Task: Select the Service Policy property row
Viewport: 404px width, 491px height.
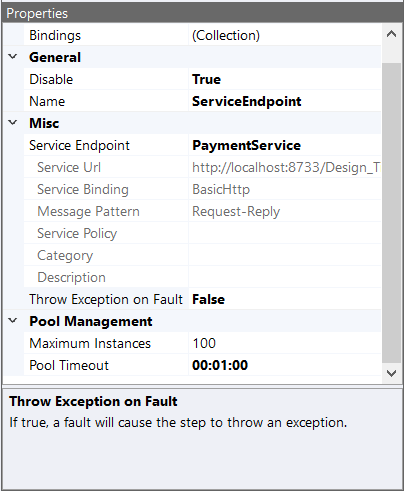Action: (x=202, y=233)
